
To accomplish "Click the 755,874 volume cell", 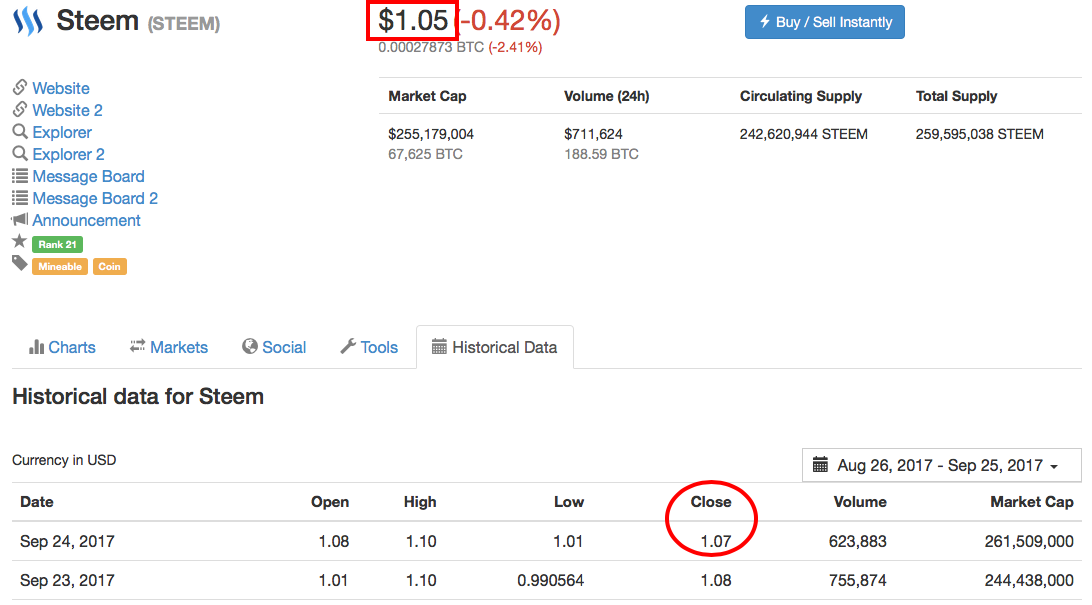I will click(x=857, y=580).
